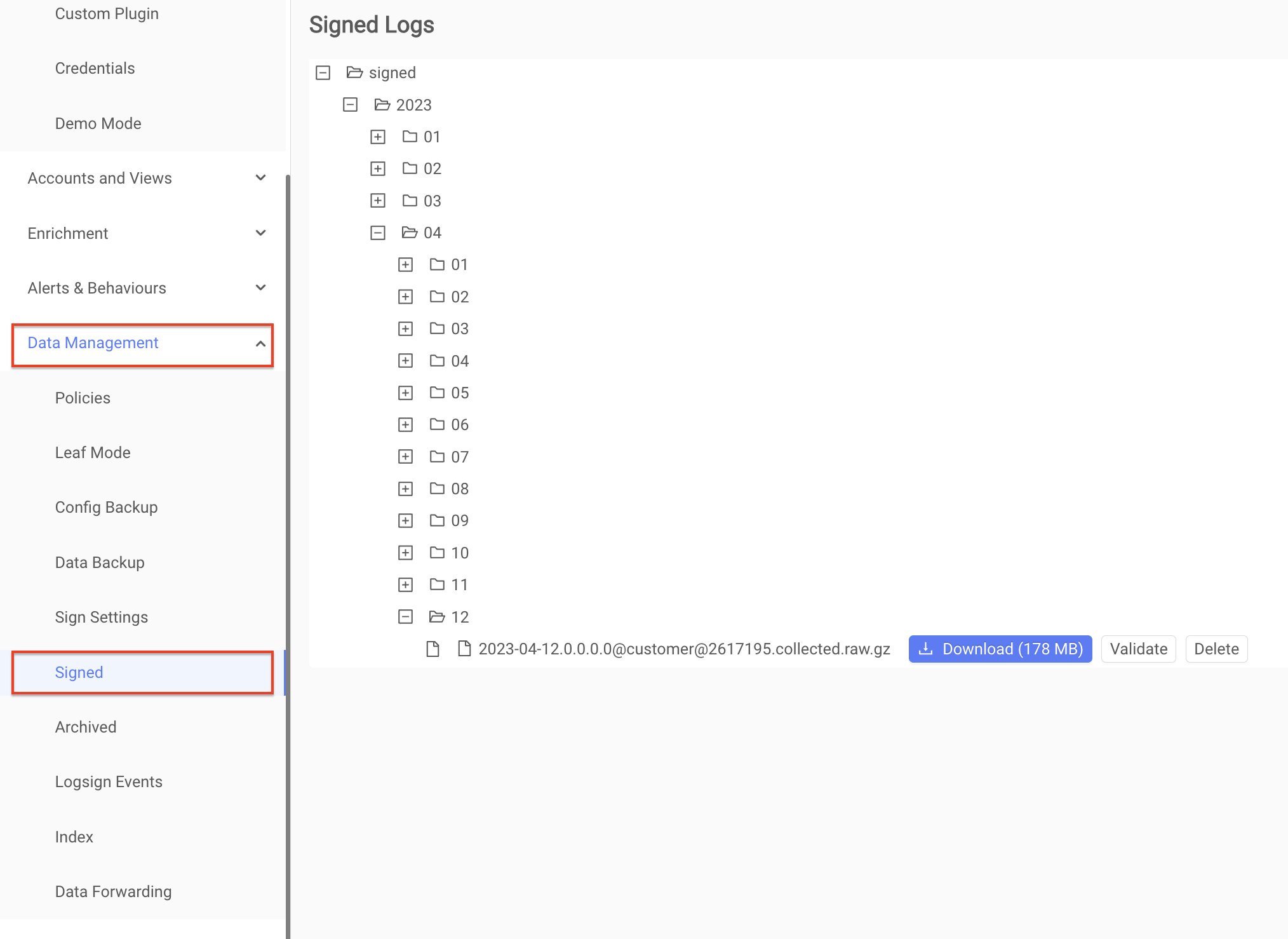Viewport: 1288px width, 939px height.
Task: Expand day 09 folder toggle
Action: coord(405,520)
